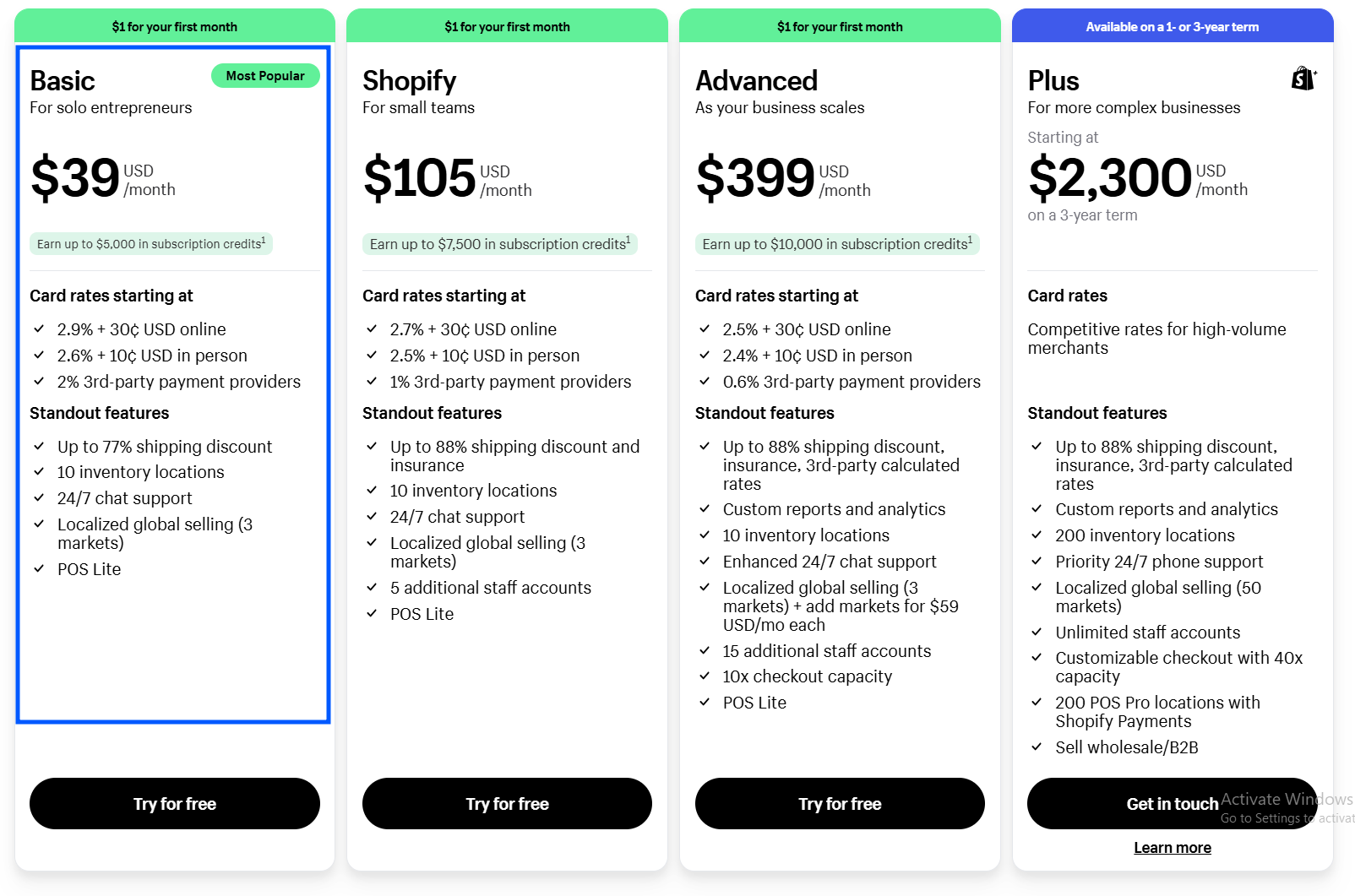
Task: Click the checkmark beside 10x checkout capacity
Action: [705, 676]
